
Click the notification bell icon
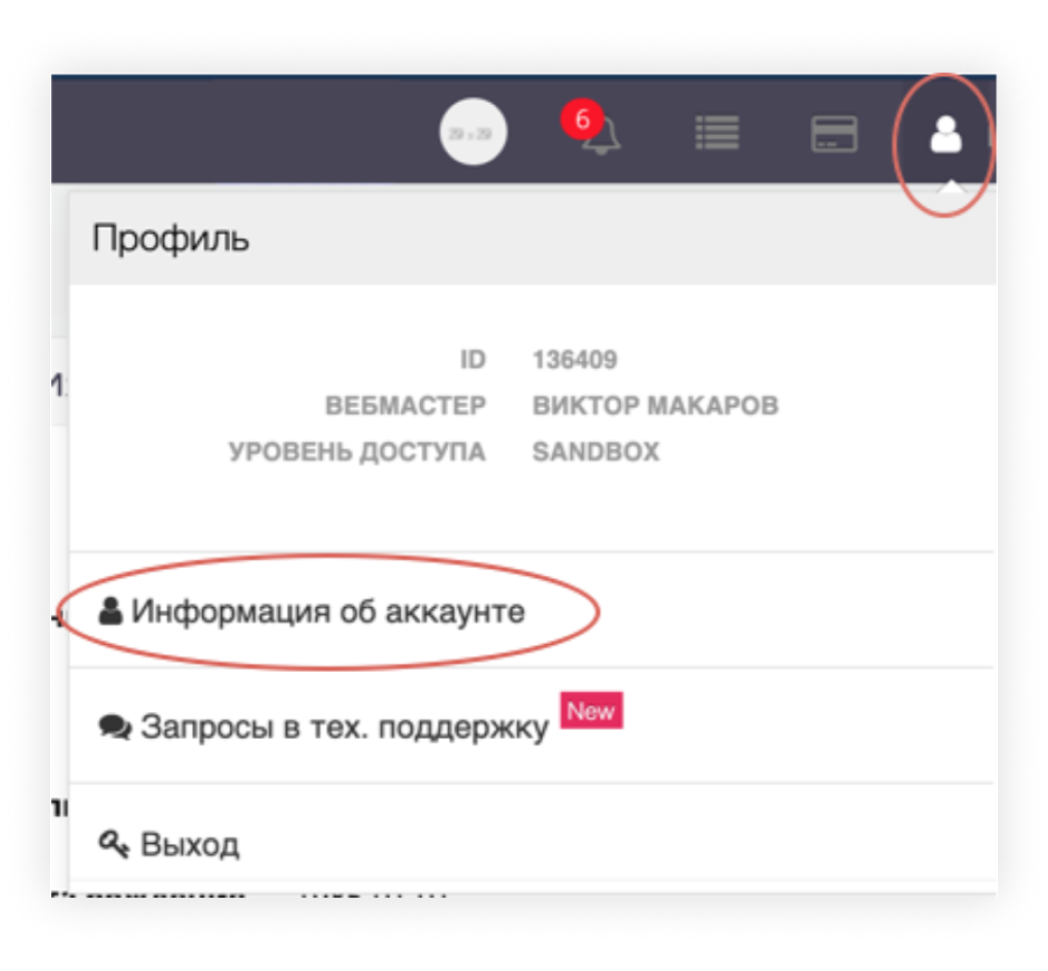pos(602,136)
